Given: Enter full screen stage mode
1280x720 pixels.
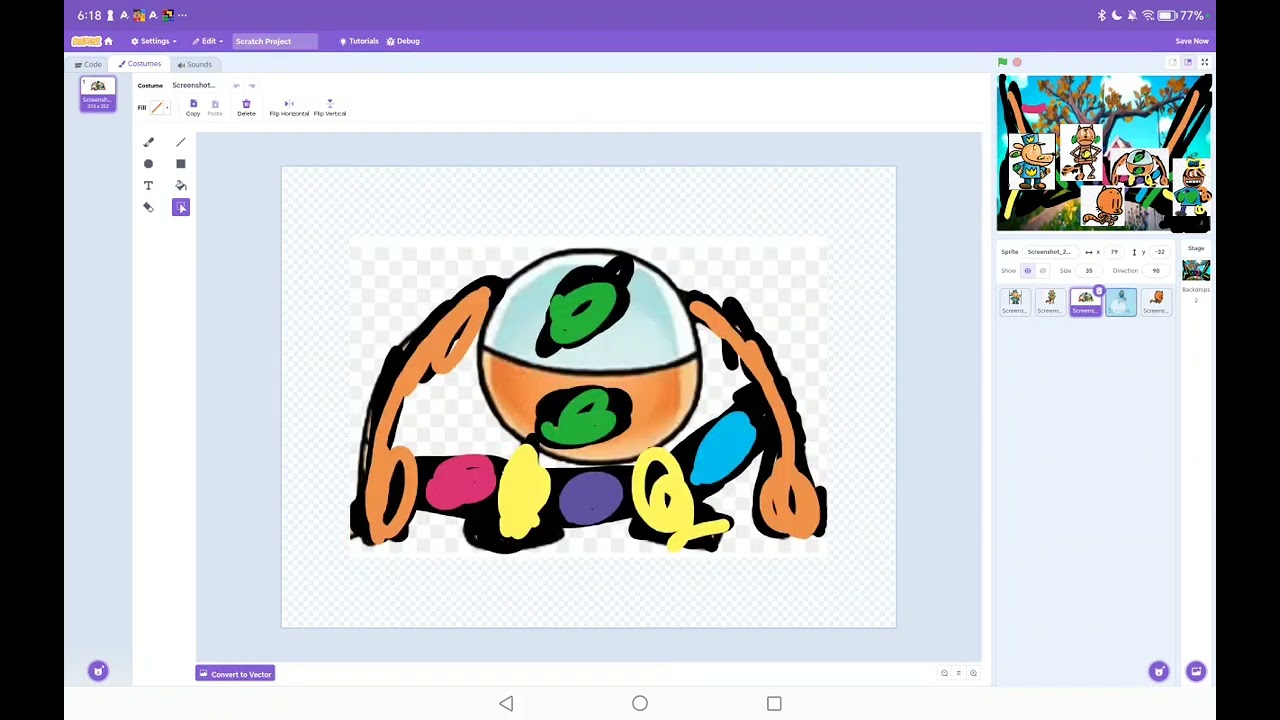Looking at the screenshot, I should (1204, 62).
